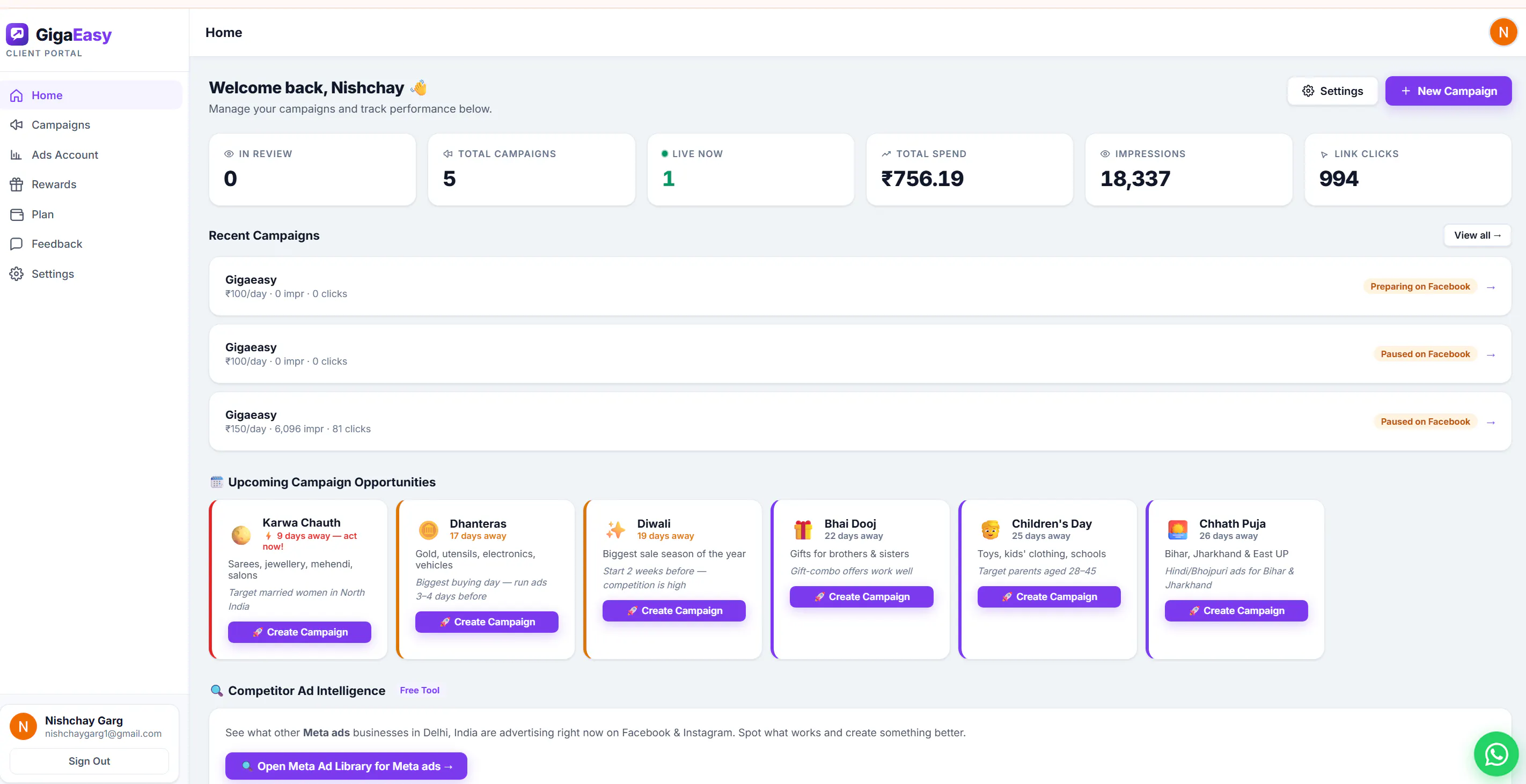
Task: Open the floating WhatsApp chat icon
Action: (x=1496, y=754)
